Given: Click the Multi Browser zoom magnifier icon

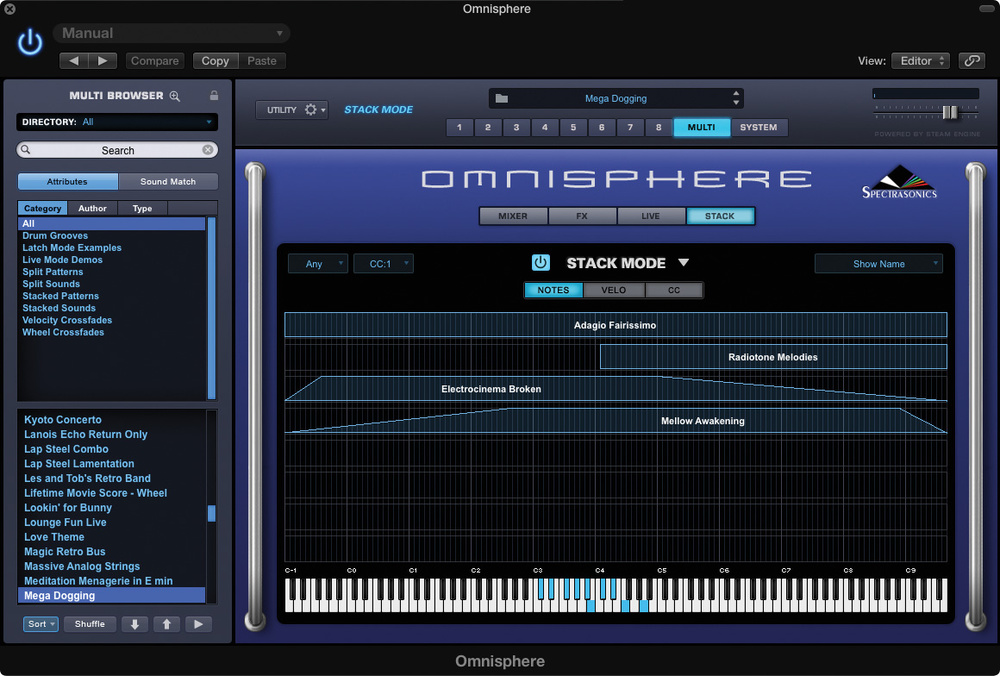Looking at the screenshot, I should [x=175, y=96].
